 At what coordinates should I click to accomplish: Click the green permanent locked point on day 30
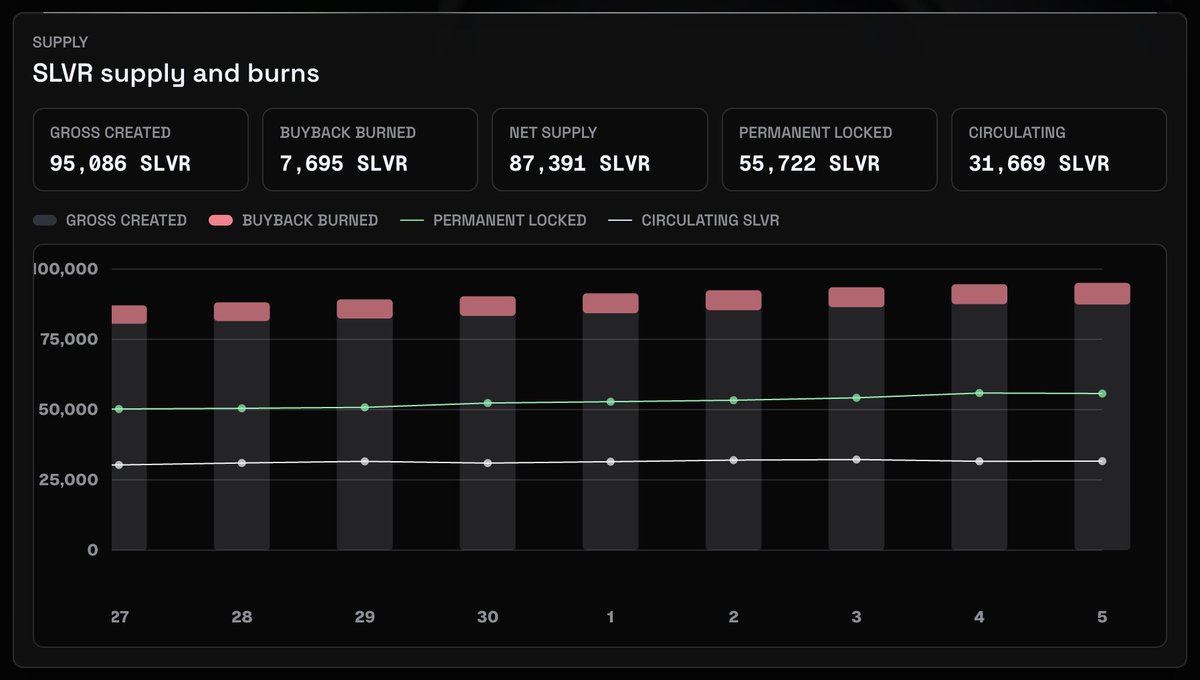488,403
